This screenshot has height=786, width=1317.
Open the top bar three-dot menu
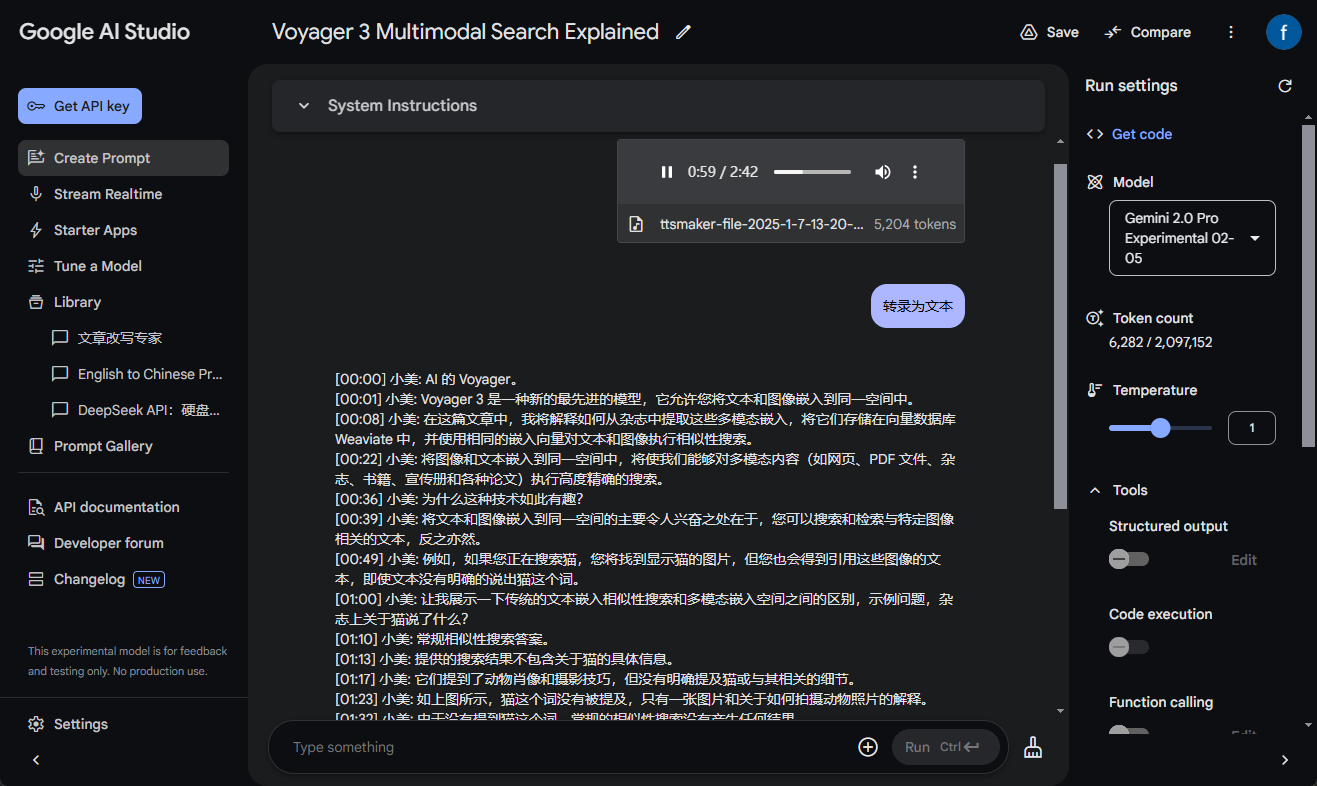coord(1231,32)
